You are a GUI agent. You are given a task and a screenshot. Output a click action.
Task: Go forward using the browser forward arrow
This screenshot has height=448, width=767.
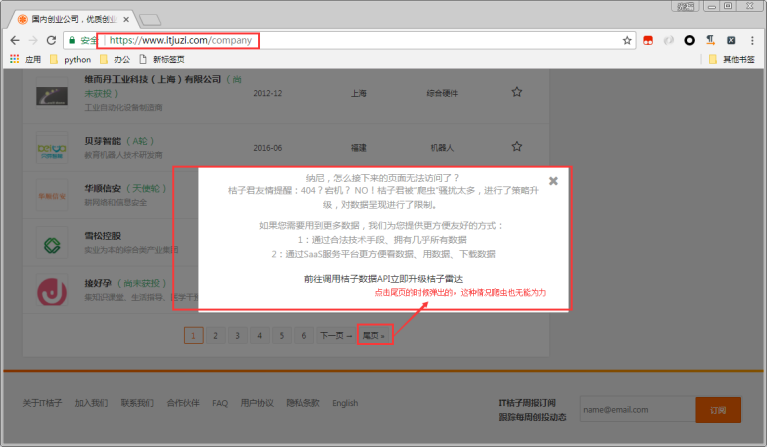click(33, 41)
